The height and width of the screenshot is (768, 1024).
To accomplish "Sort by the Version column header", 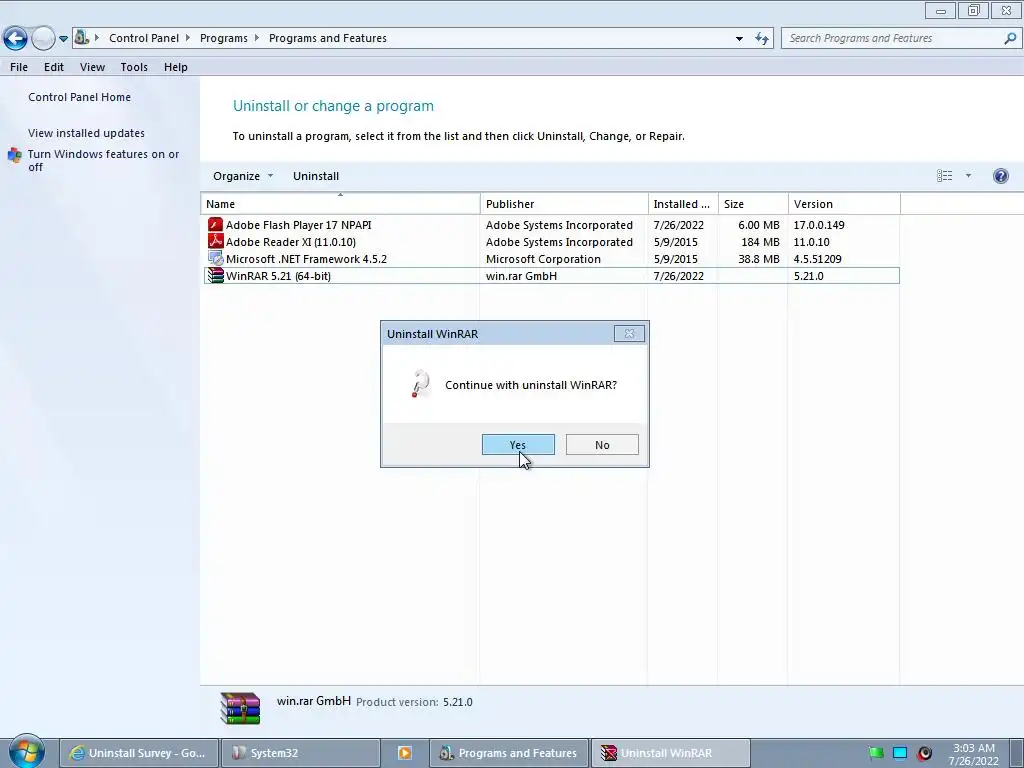I will (844, 204).
